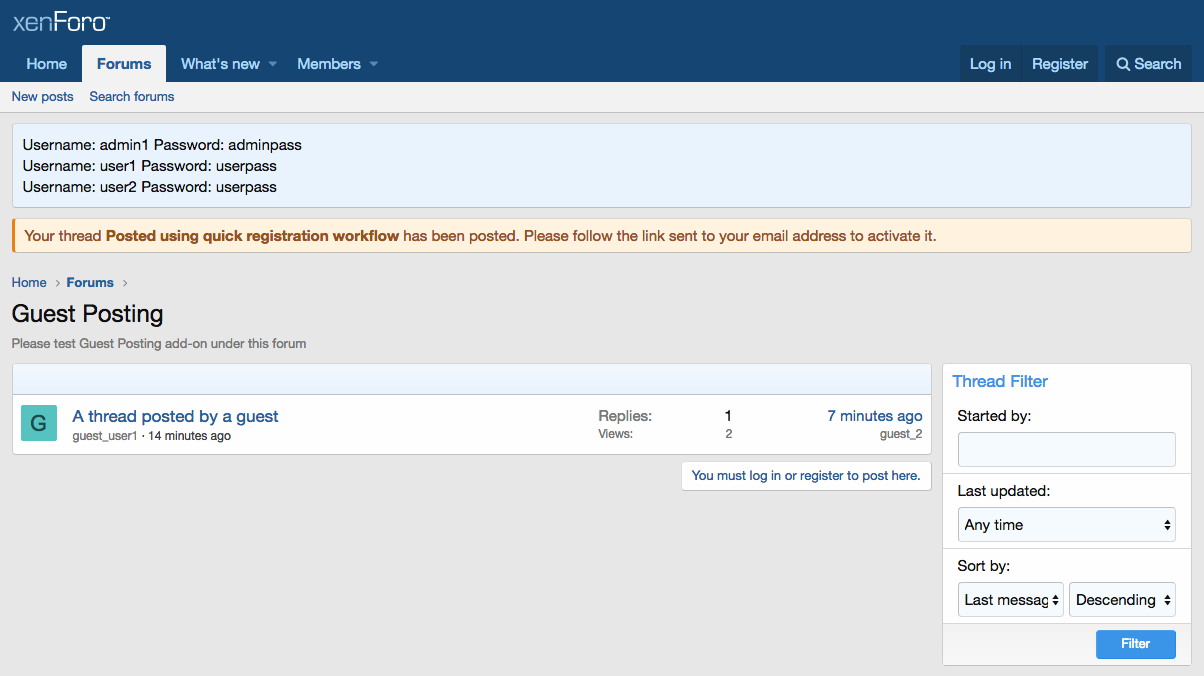Click the xenForo logo
Screen dimensions: 1204x676
pyautogui.click(x=61, y=22)
